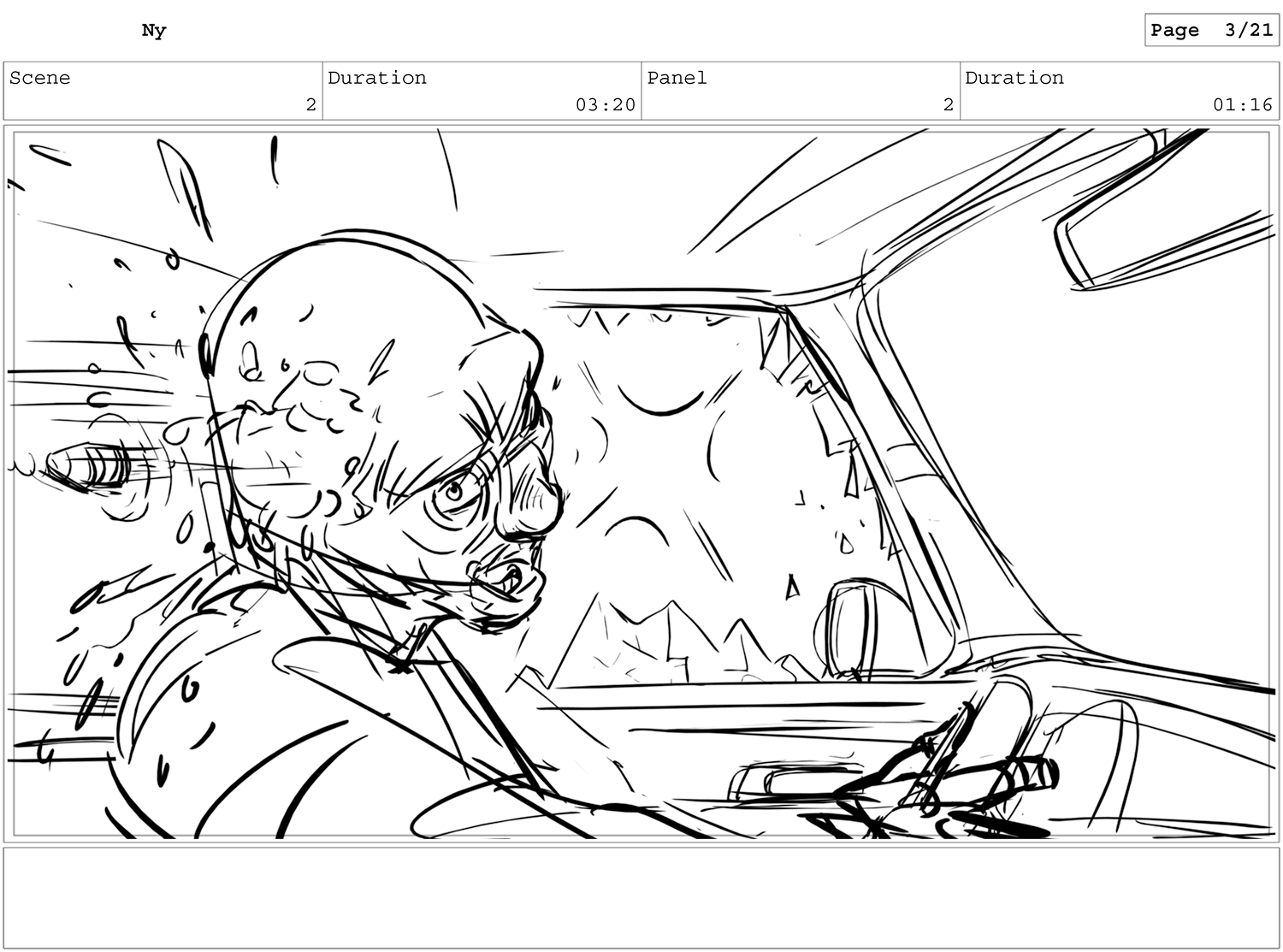Click the scene number value 2
Image resolution: width=1283 pixels, height=952 pixels.
click(x=310, y=104)
